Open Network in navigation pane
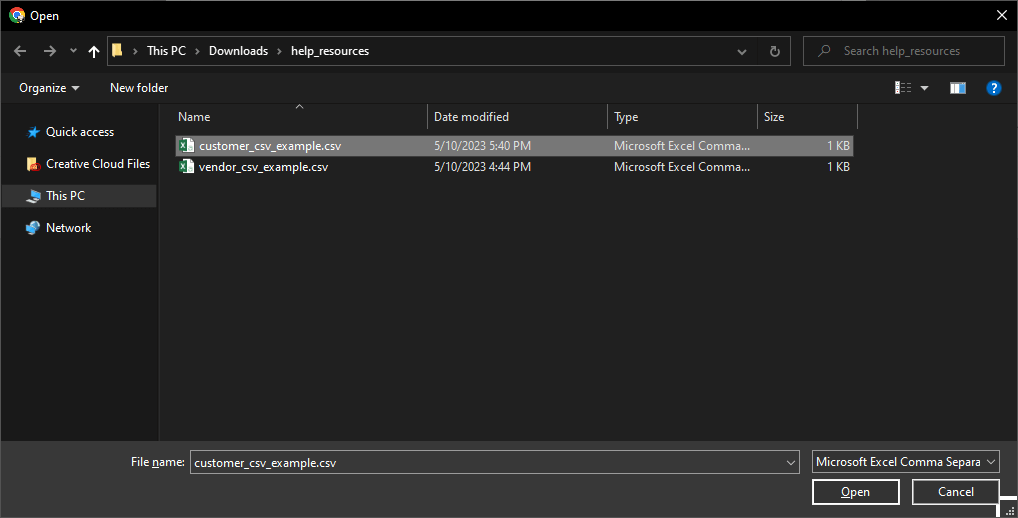Screen dimensions: 1018x518 pos(68,228)
